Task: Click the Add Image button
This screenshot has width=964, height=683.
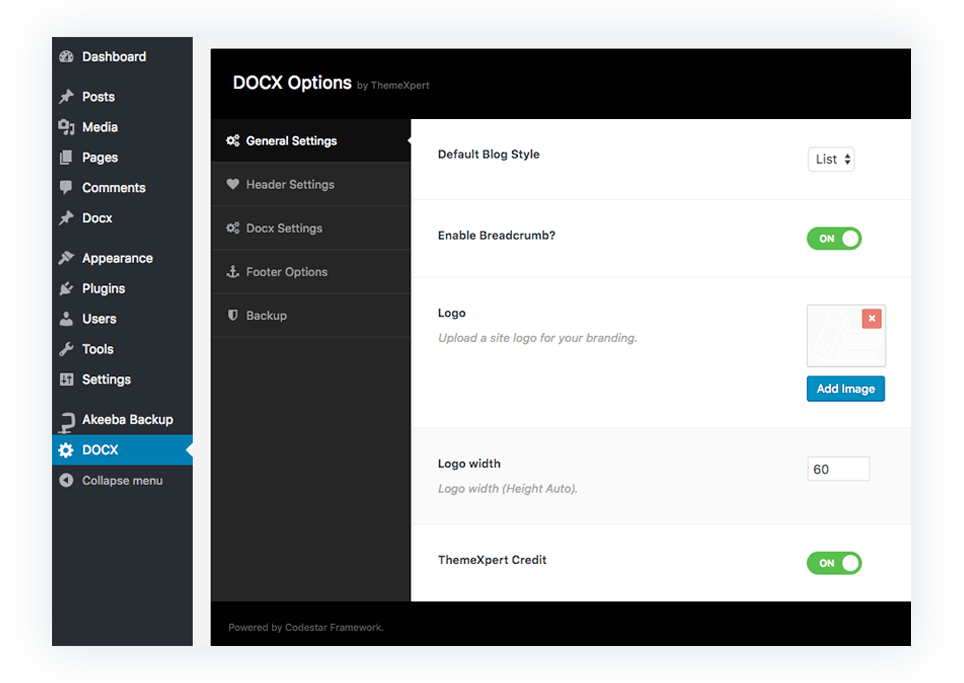Action: click(x=846, y=389)
